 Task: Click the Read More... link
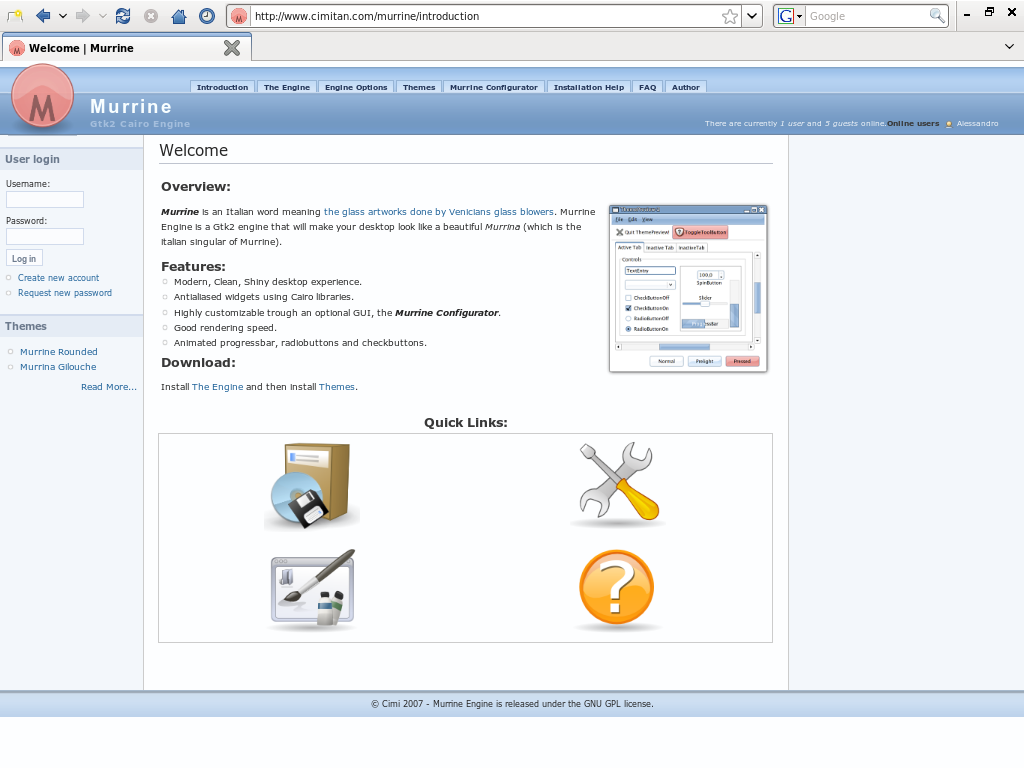pyautogui.click(x=109, y=387)
